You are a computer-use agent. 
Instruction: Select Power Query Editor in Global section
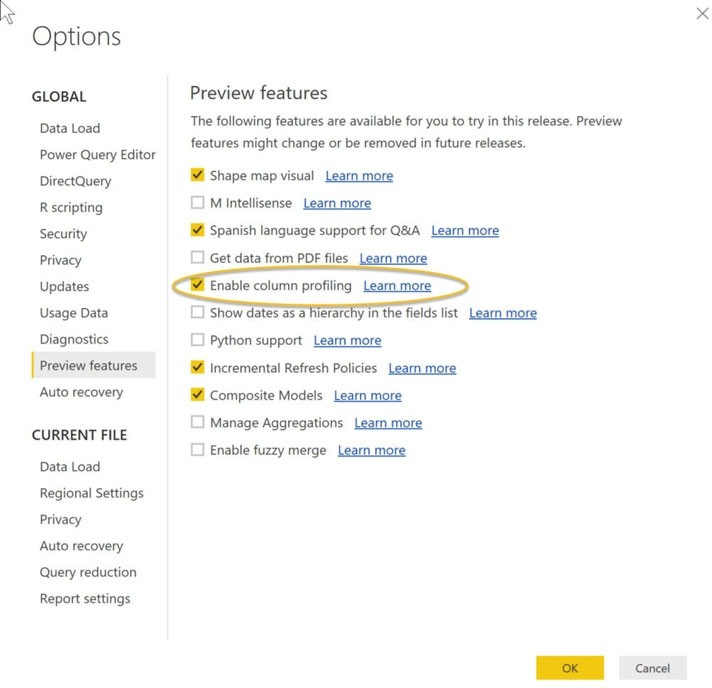[x=97, y=155]
